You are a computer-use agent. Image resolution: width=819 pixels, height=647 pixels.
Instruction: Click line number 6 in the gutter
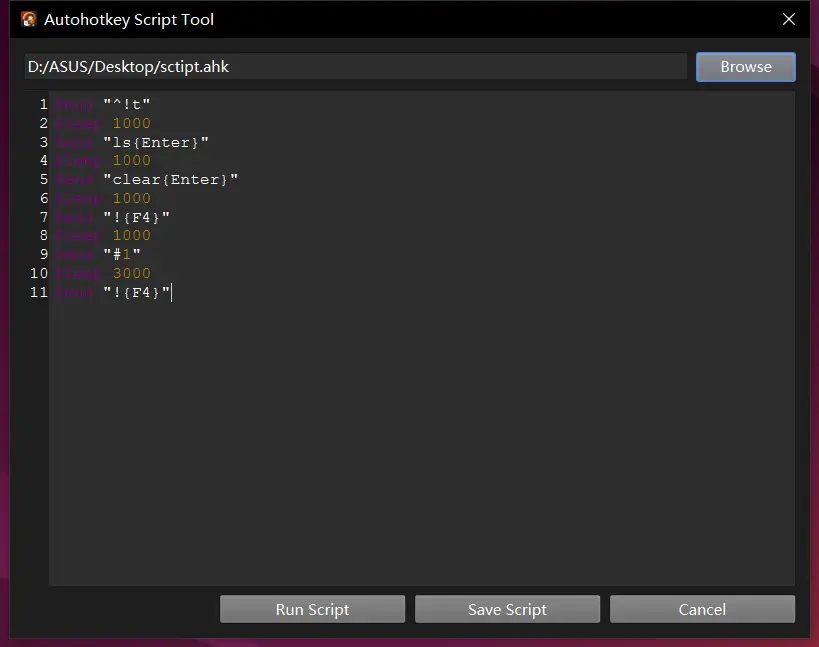(43, 198)
